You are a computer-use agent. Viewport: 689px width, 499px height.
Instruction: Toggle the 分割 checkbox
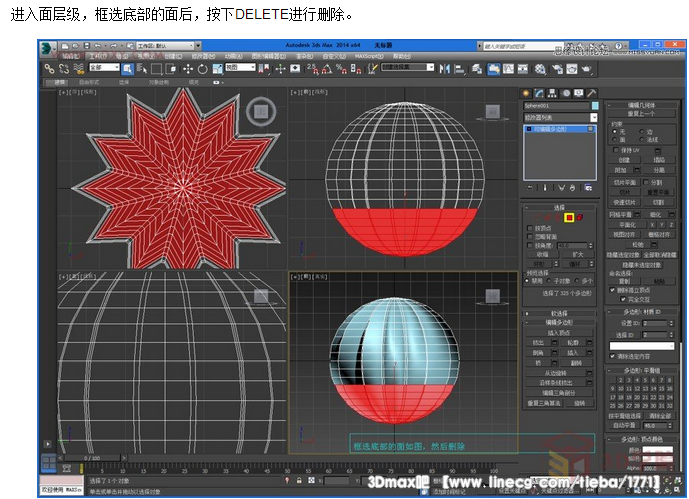646,182
